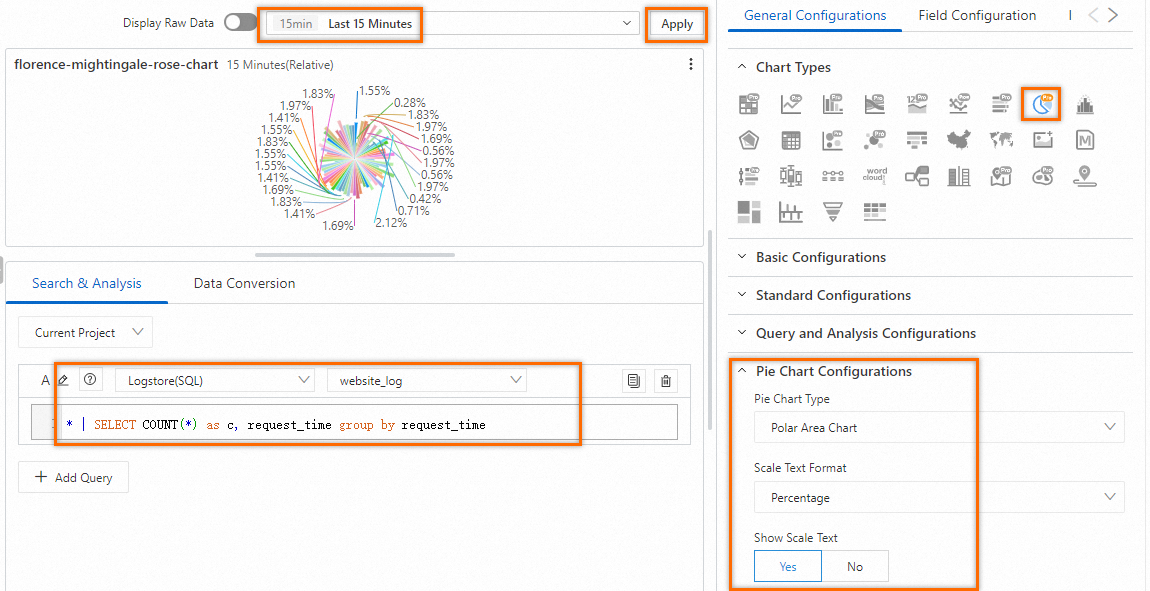
Task: Open the Data Conversion tab
Action: tap(244, 283)
